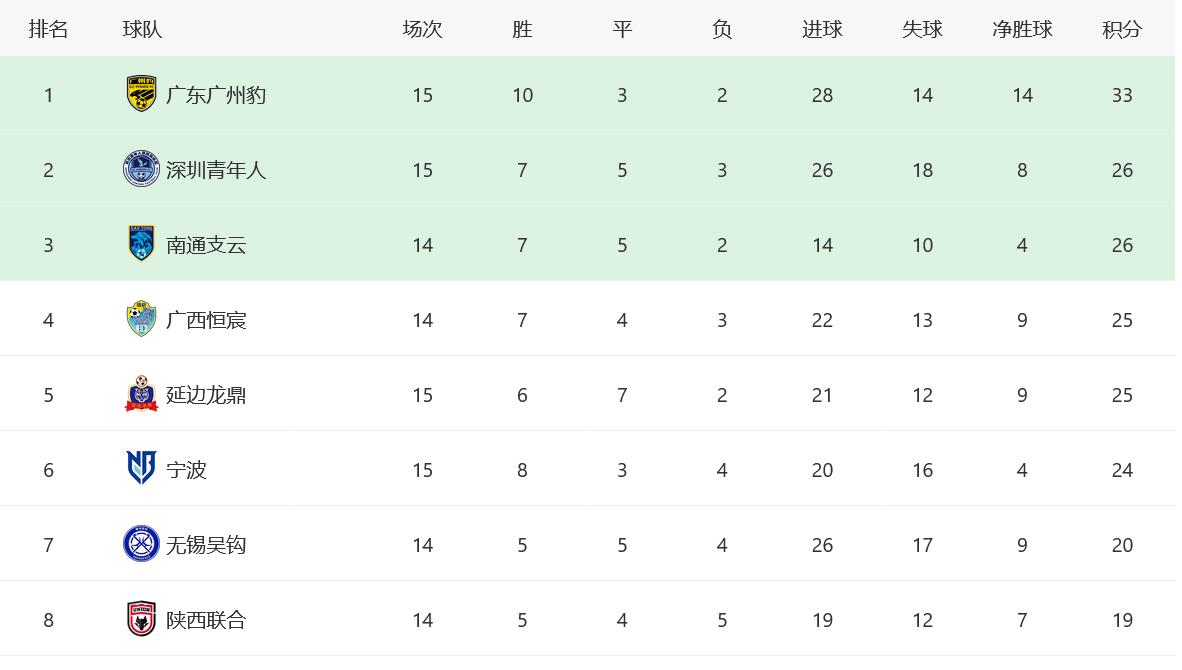Click the 无锡吴钩 round badge
1182x670 pixels.
(141, 543)
